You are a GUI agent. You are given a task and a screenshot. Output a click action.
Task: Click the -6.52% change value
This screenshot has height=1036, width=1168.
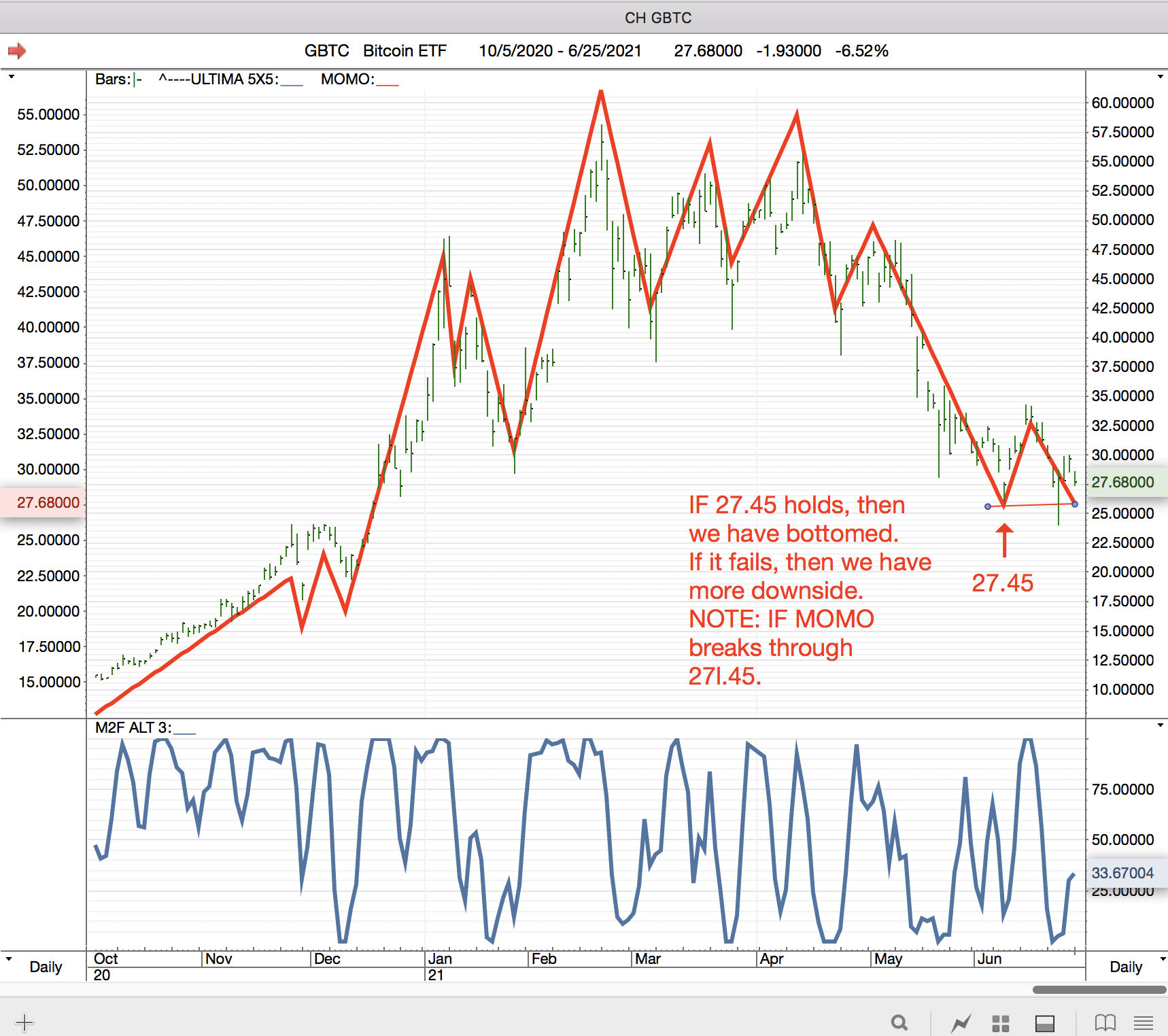(x=861, y=51)
